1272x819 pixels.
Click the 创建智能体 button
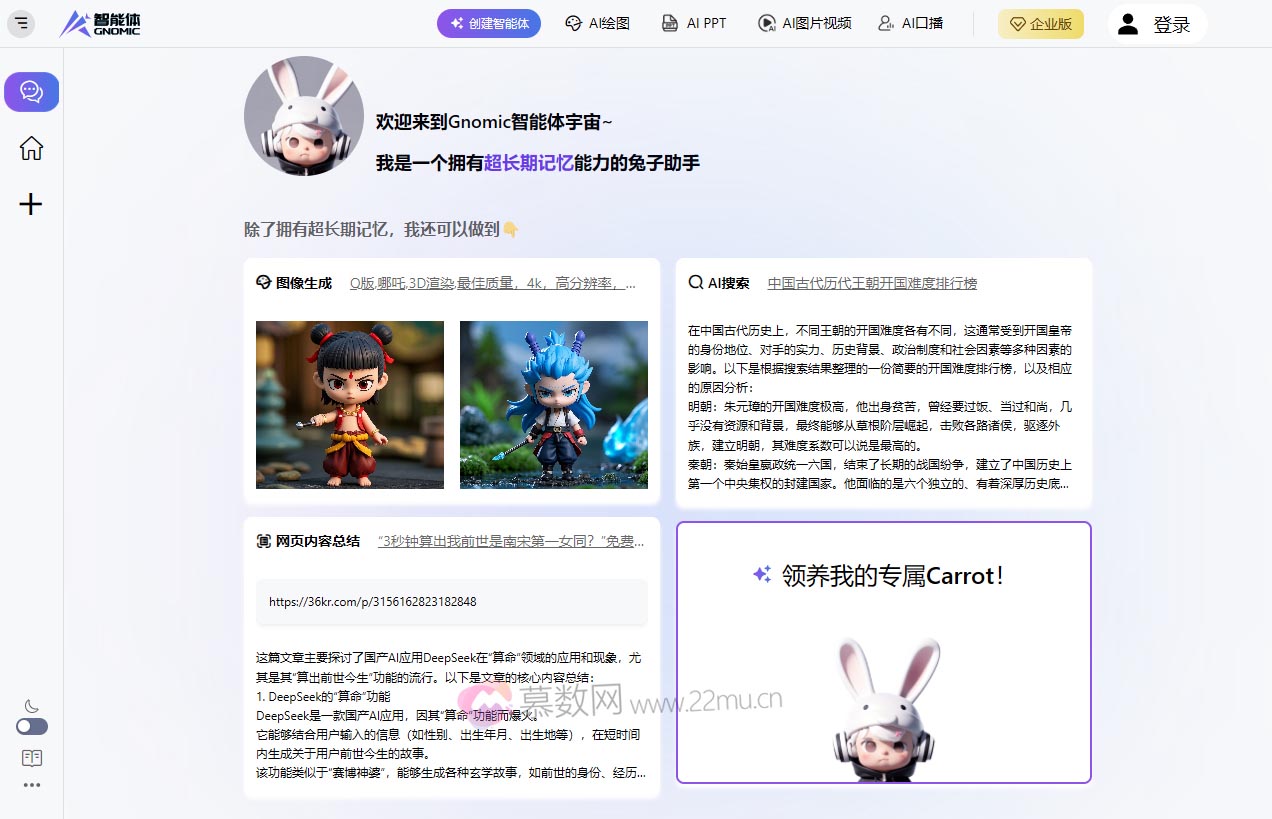[488, 23]
